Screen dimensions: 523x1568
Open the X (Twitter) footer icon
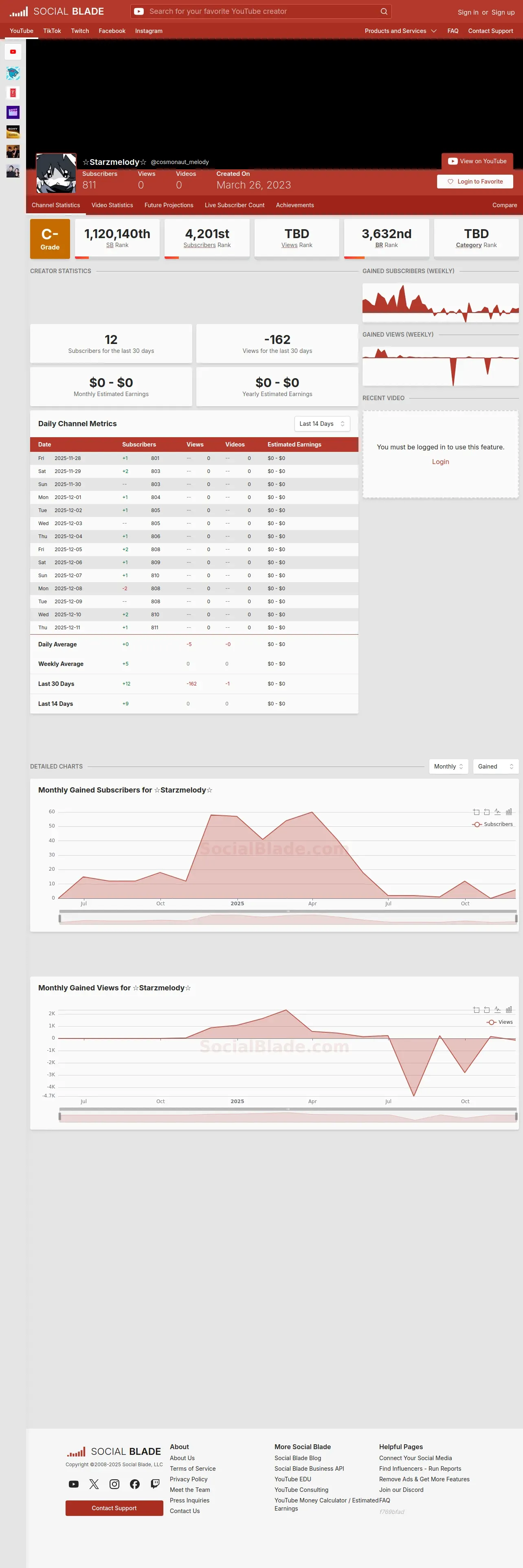pos(94,1484)
